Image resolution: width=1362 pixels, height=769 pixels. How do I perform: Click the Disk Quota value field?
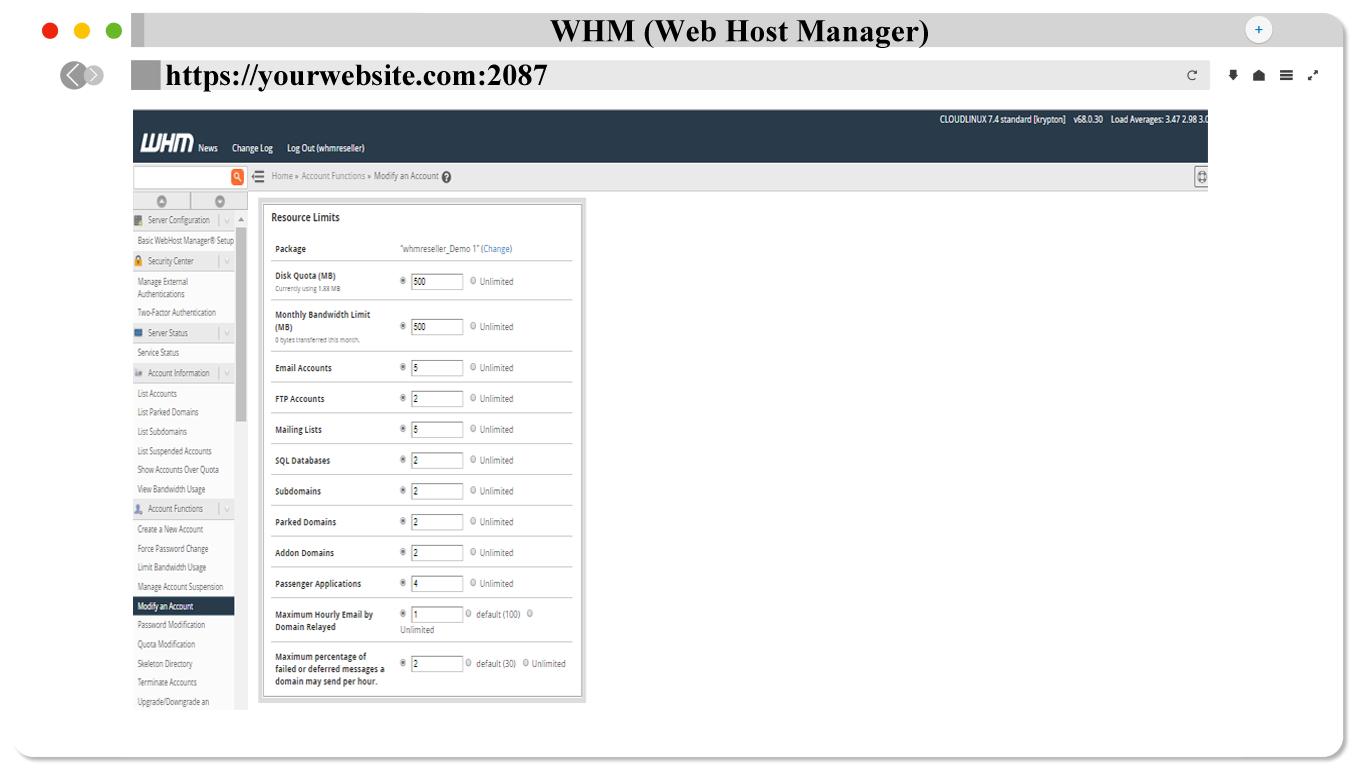437,282
